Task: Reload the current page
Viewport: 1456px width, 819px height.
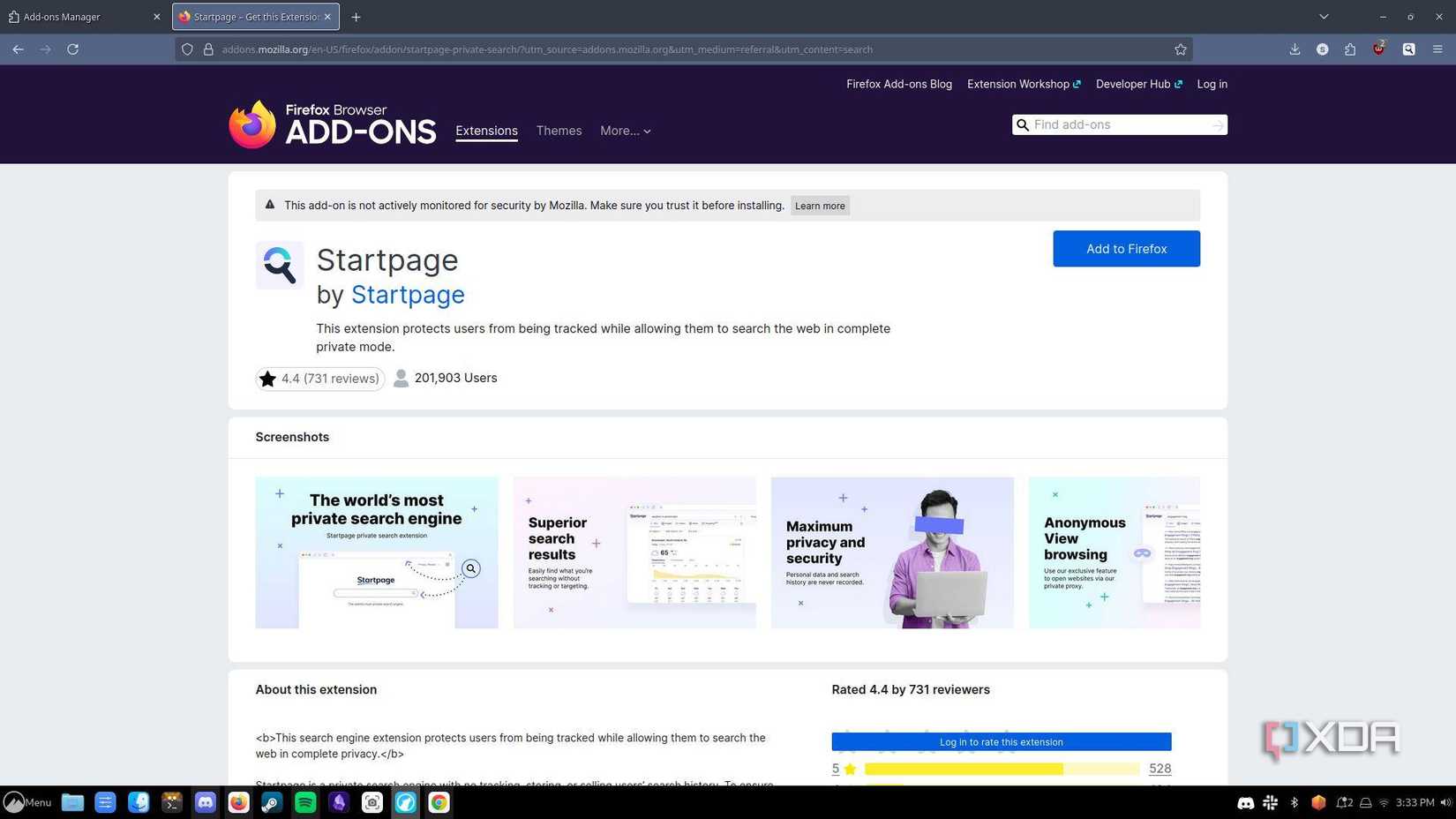Action: click(73, 49)
